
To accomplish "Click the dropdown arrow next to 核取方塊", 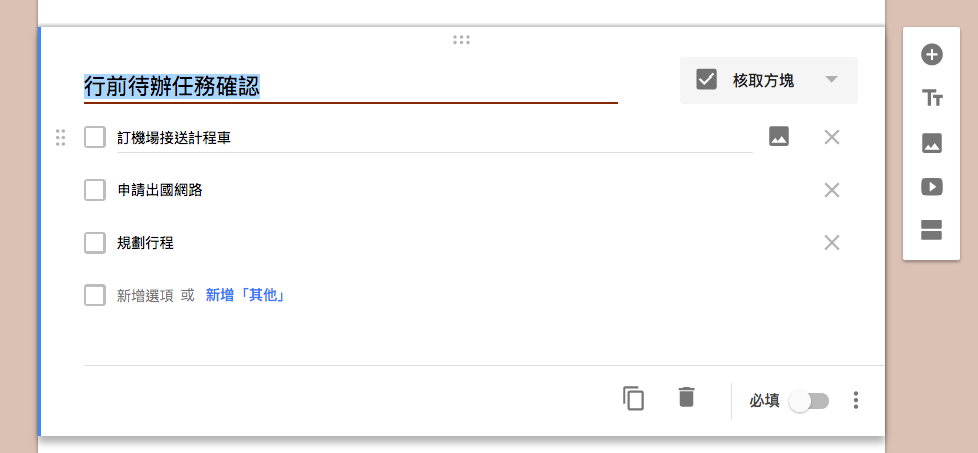I will 831,80.
